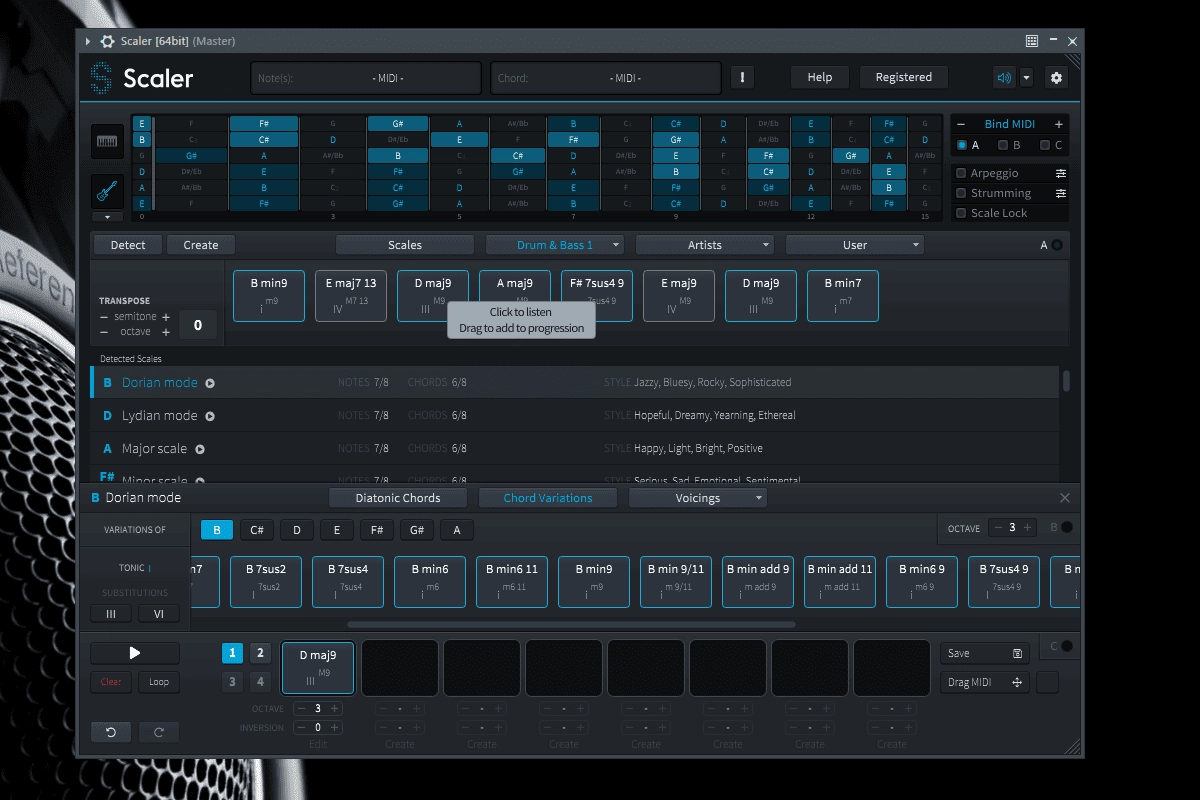Click the D maj9 progression slot

pyautogui.click(x=318, y=668)
